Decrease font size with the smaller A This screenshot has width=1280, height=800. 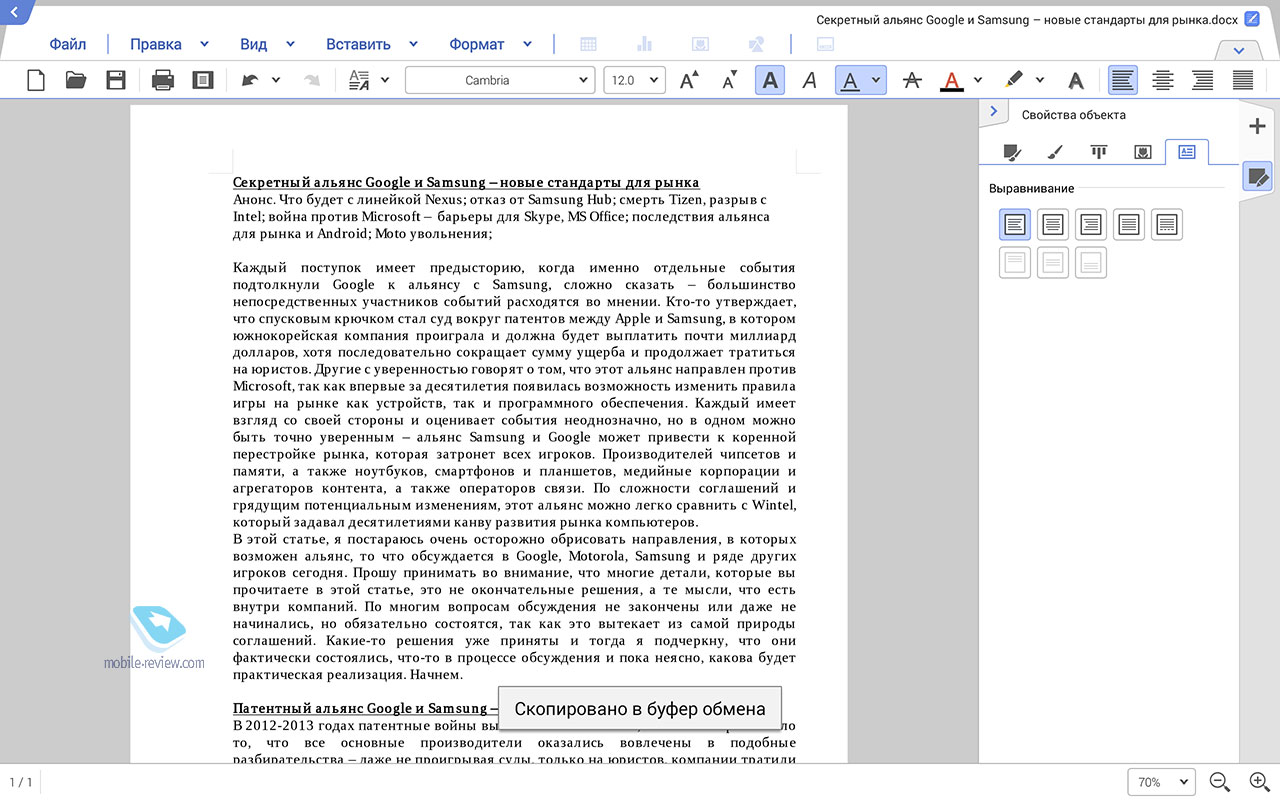[x=729, y=80]
